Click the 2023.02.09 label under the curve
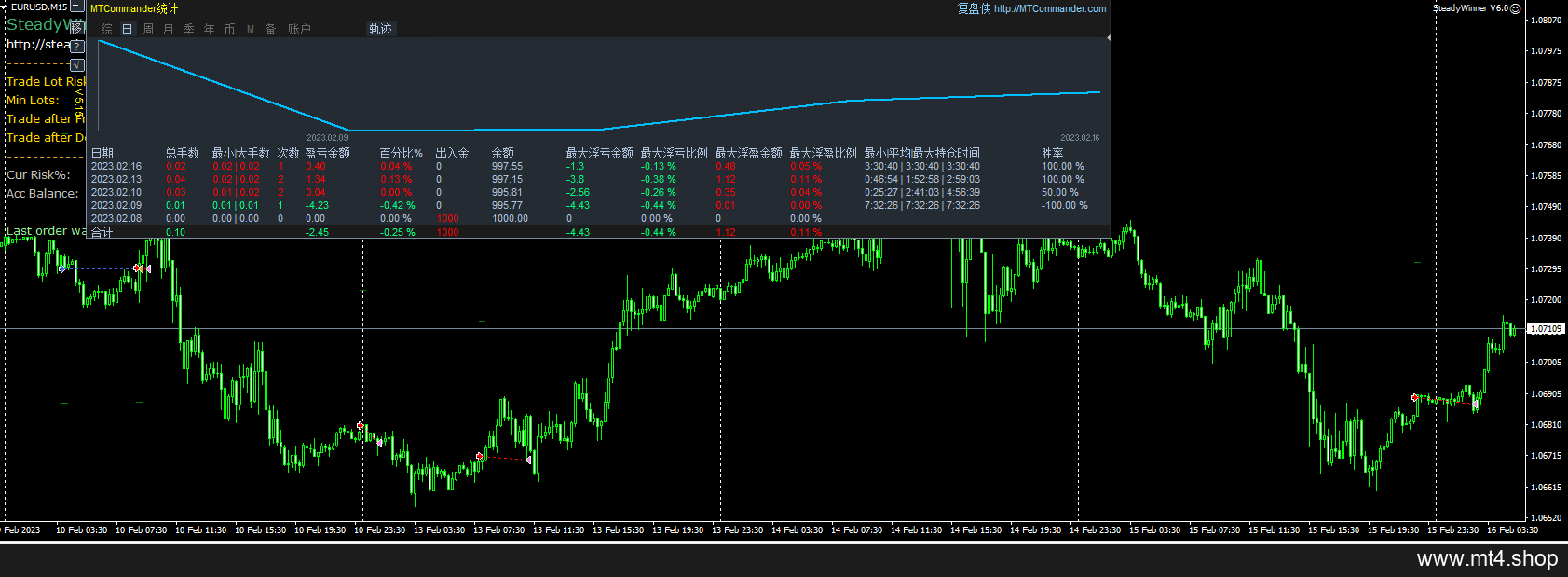Viewport: 1568px width, 577px height. [x=327, y=138]
